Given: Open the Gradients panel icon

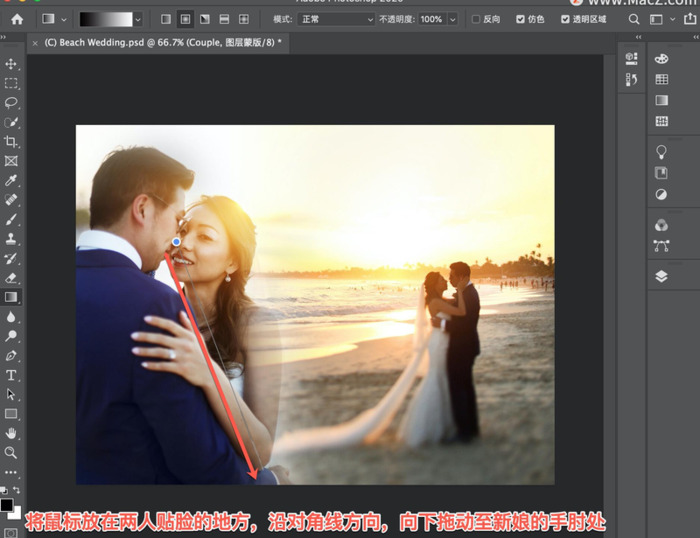Looking at the screenshot, I should [x=661, y=100].
